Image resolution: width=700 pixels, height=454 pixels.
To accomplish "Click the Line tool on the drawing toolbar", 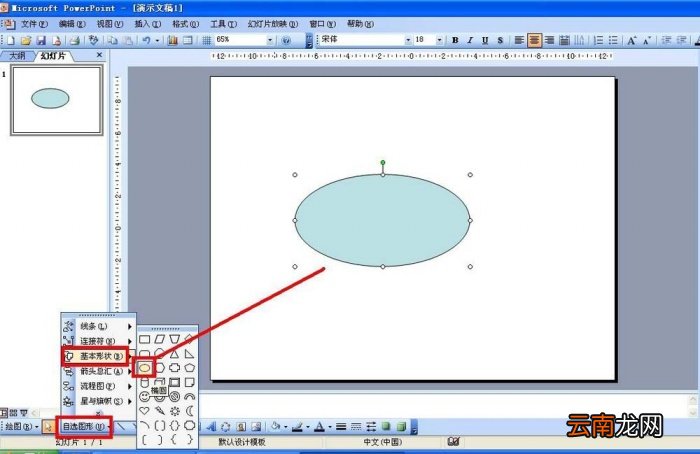I will coord(121,427).
